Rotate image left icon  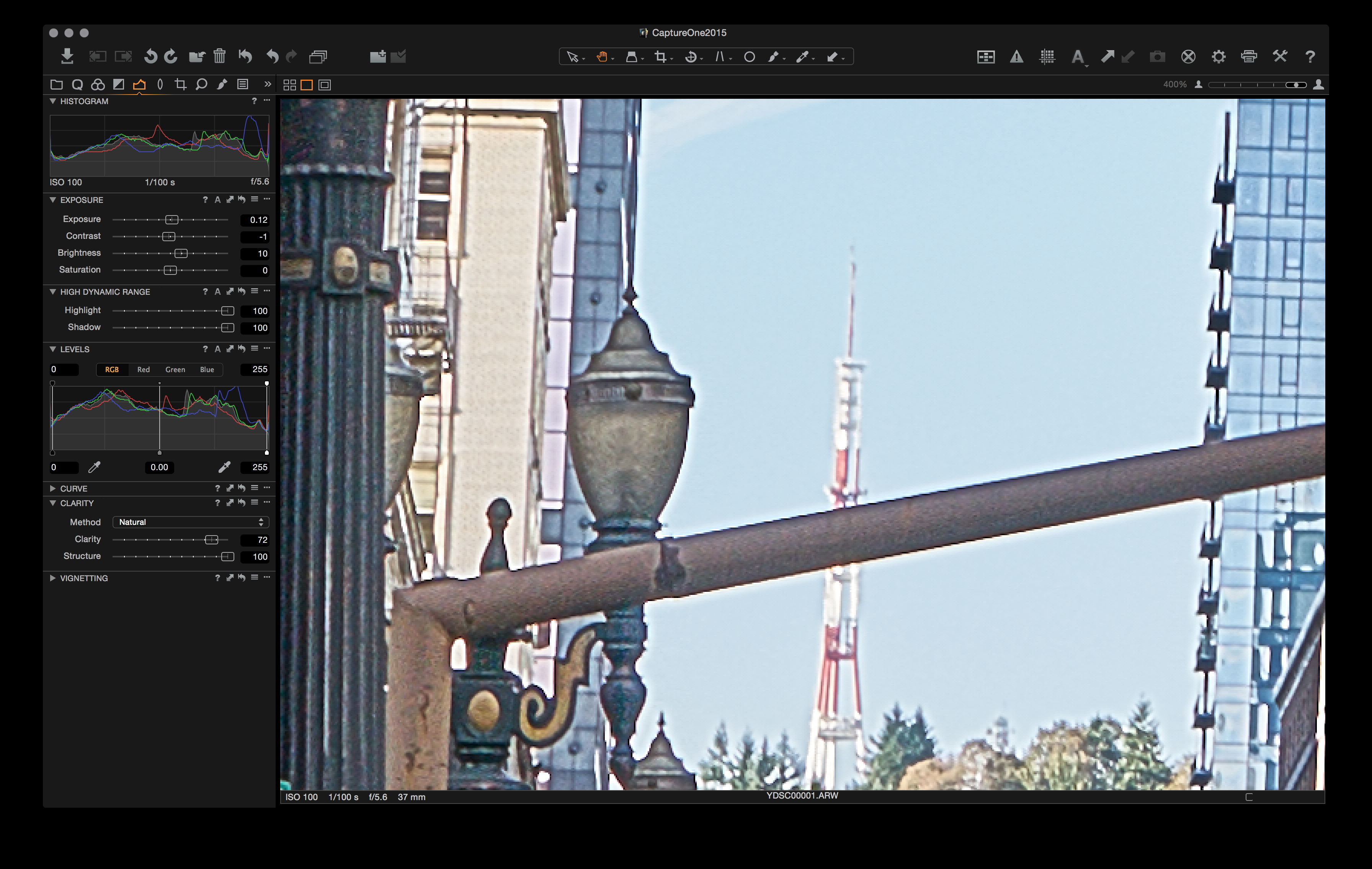(150, 56)
